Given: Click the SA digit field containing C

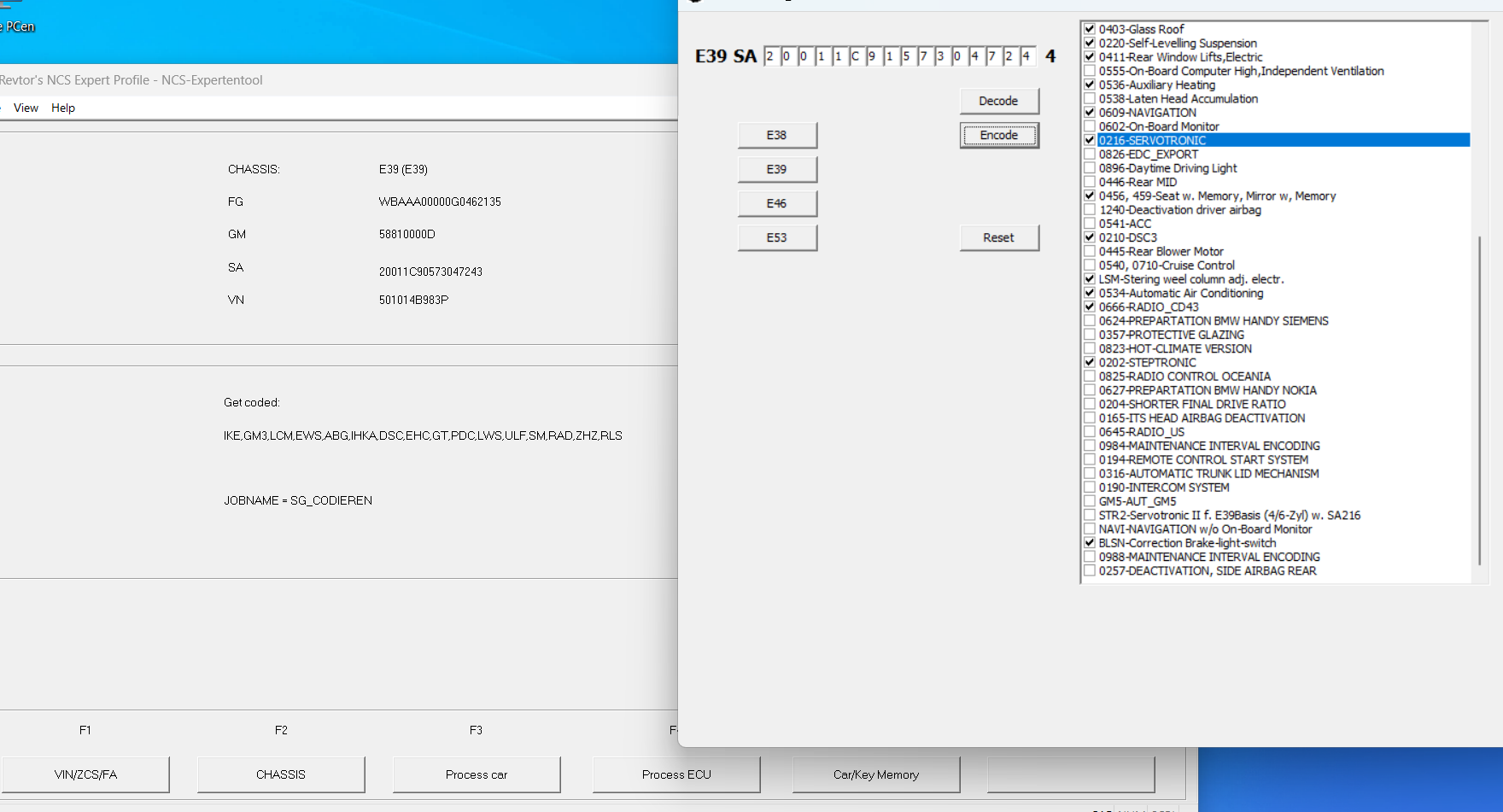Looking at the screenshot, I should (x=857, y=56).
